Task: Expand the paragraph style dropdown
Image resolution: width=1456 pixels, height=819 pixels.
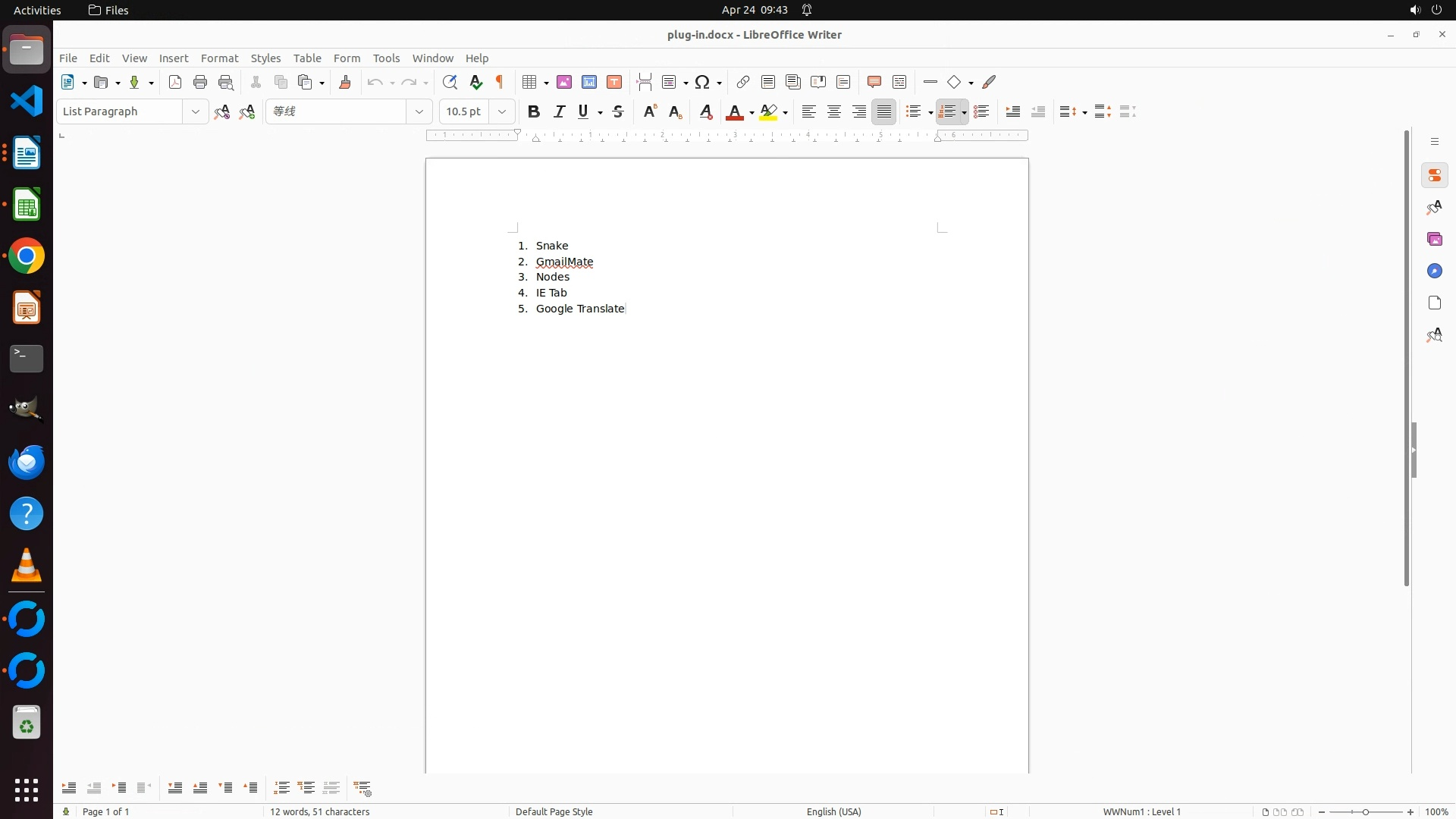Action: (x=196, y=111)
